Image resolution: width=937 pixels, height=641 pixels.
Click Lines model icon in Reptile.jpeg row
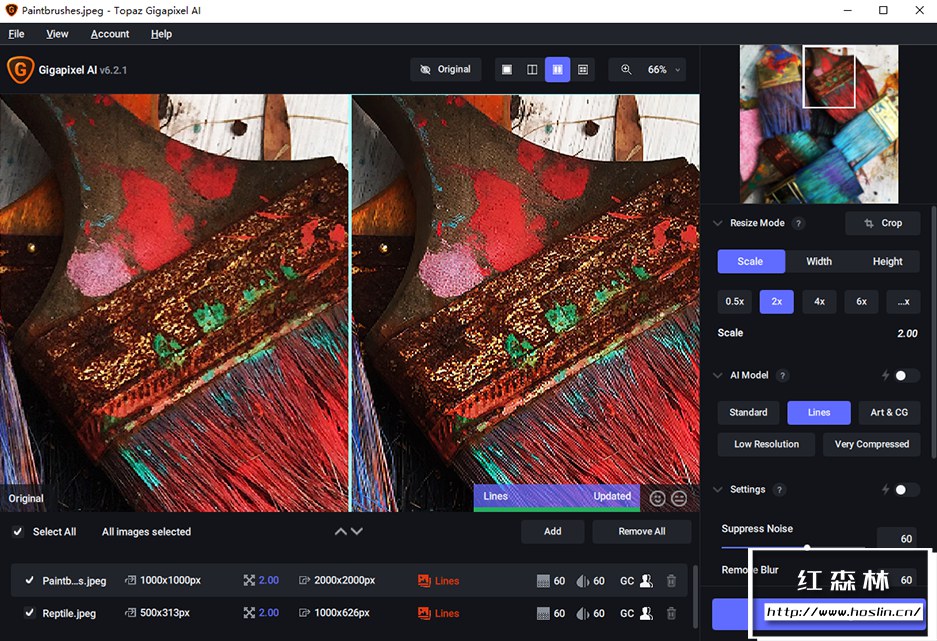424,613
